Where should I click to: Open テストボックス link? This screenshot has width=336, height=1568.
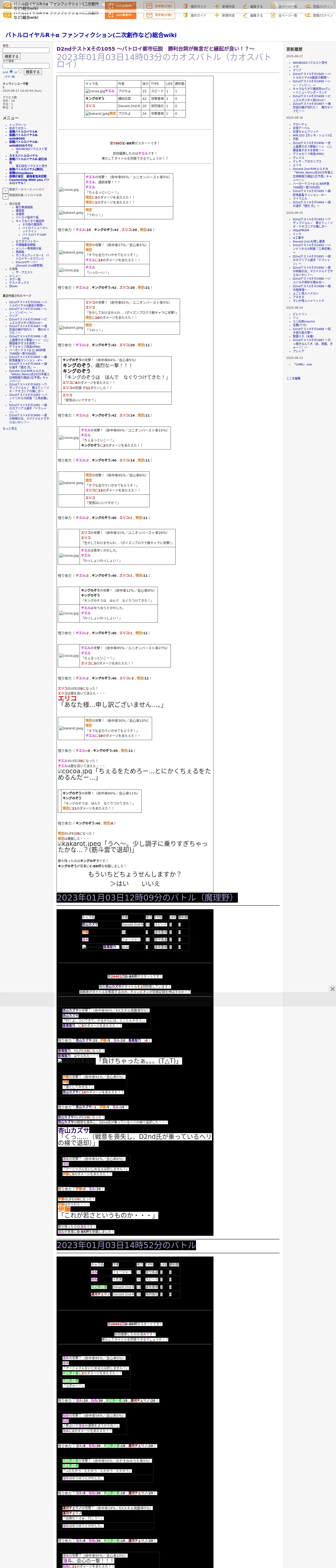click(19, 283)
